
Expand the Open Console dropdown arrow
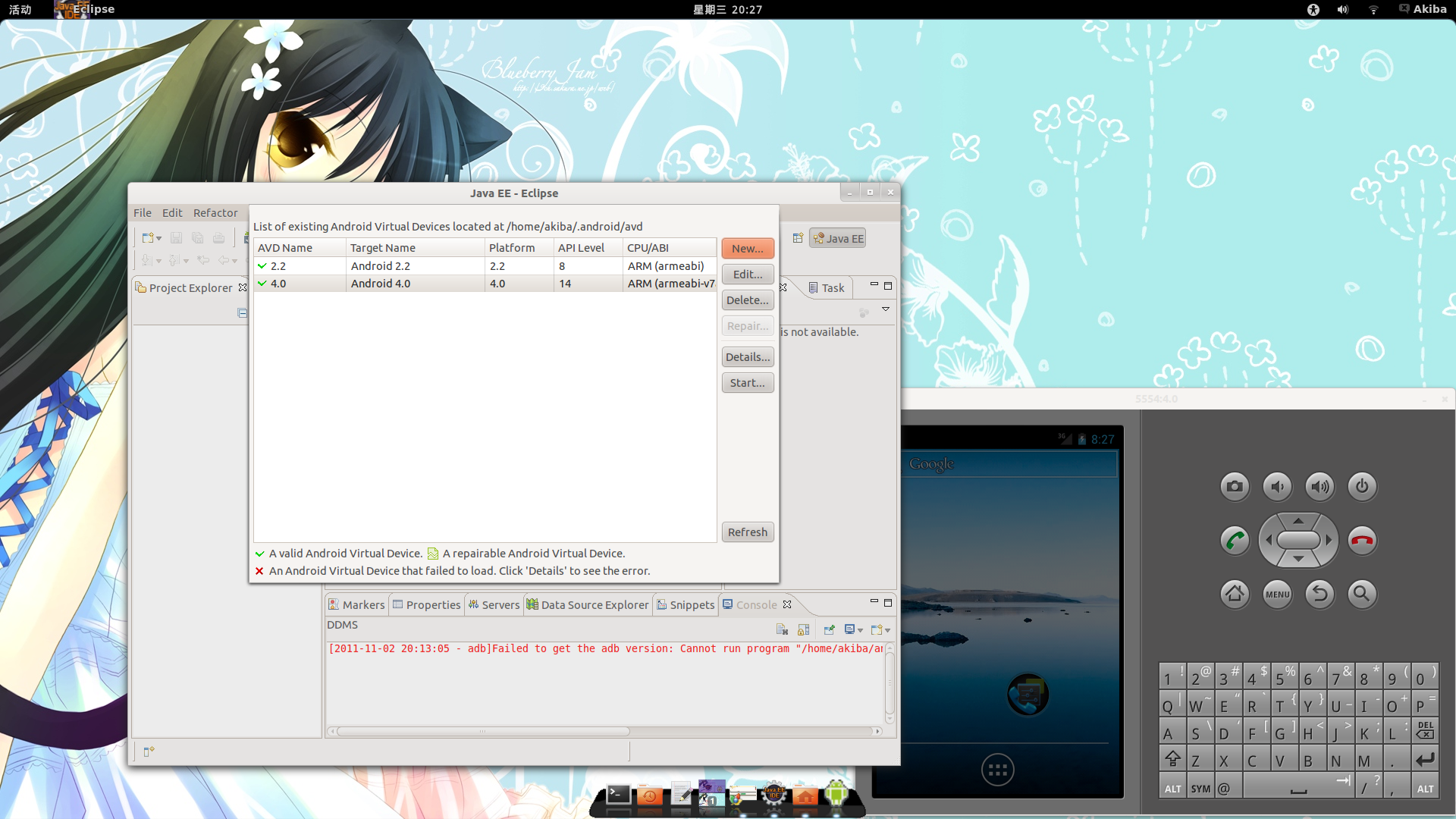coord(887,630)
